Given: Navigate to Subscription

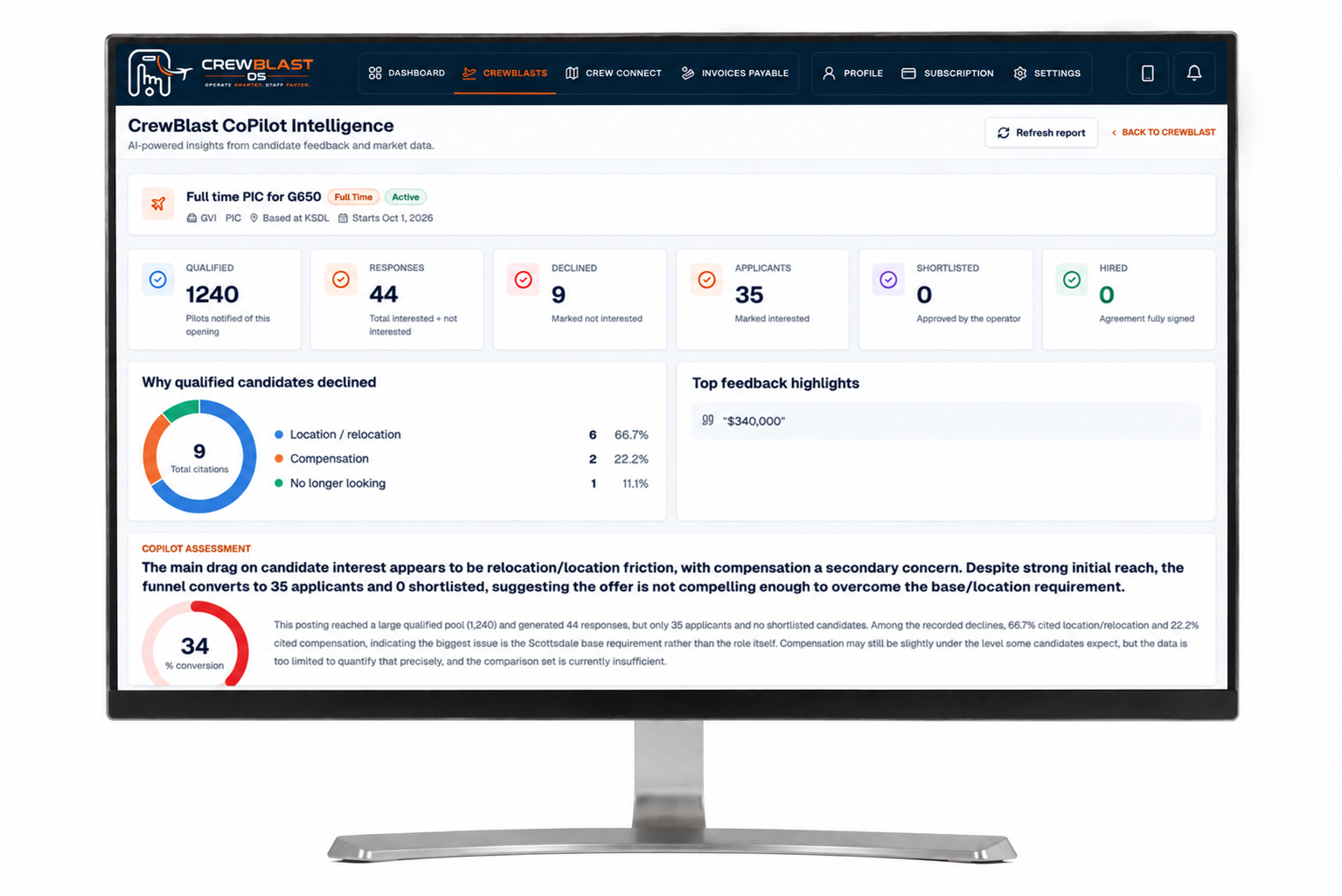Looking at the screenshot, I should [x=947, y=73].
